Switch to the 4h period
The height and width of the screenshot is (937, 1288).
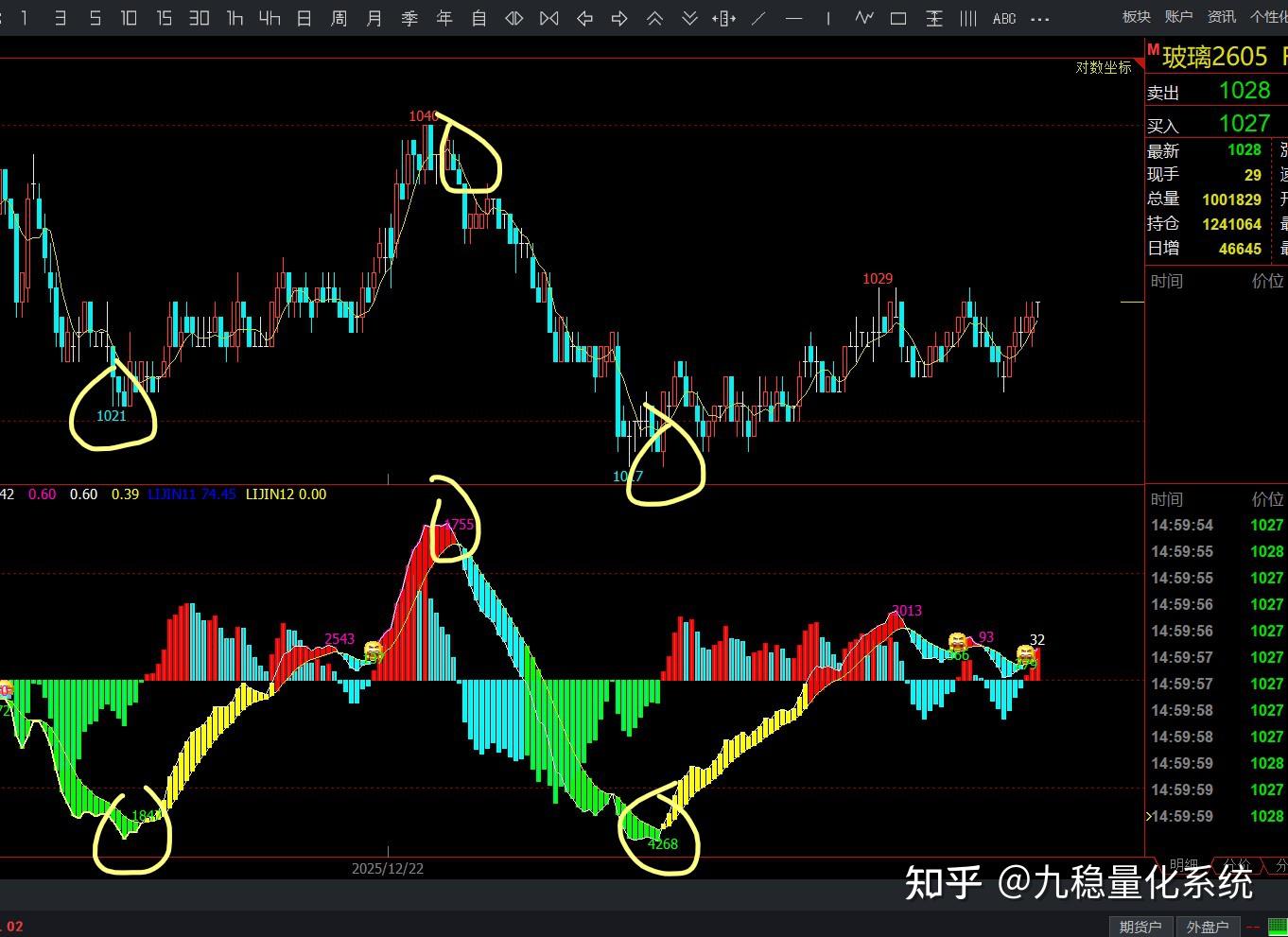pyautogui.click(x=270, y=18)
